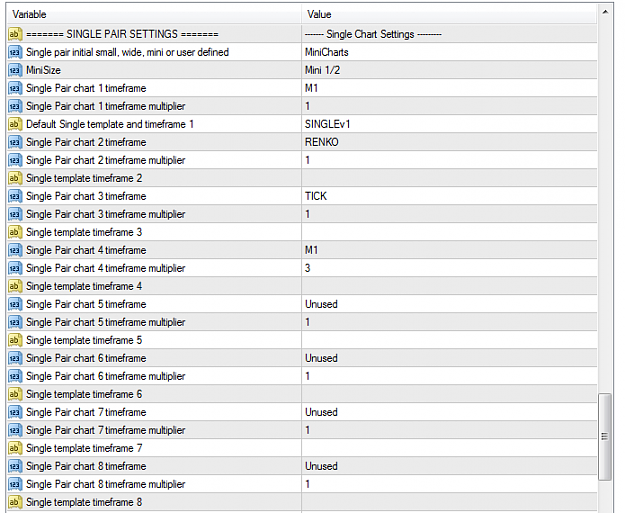
Task: Click icon of Single Pair chart 4 timeframe multiplier
Action: tap(15, 268)
